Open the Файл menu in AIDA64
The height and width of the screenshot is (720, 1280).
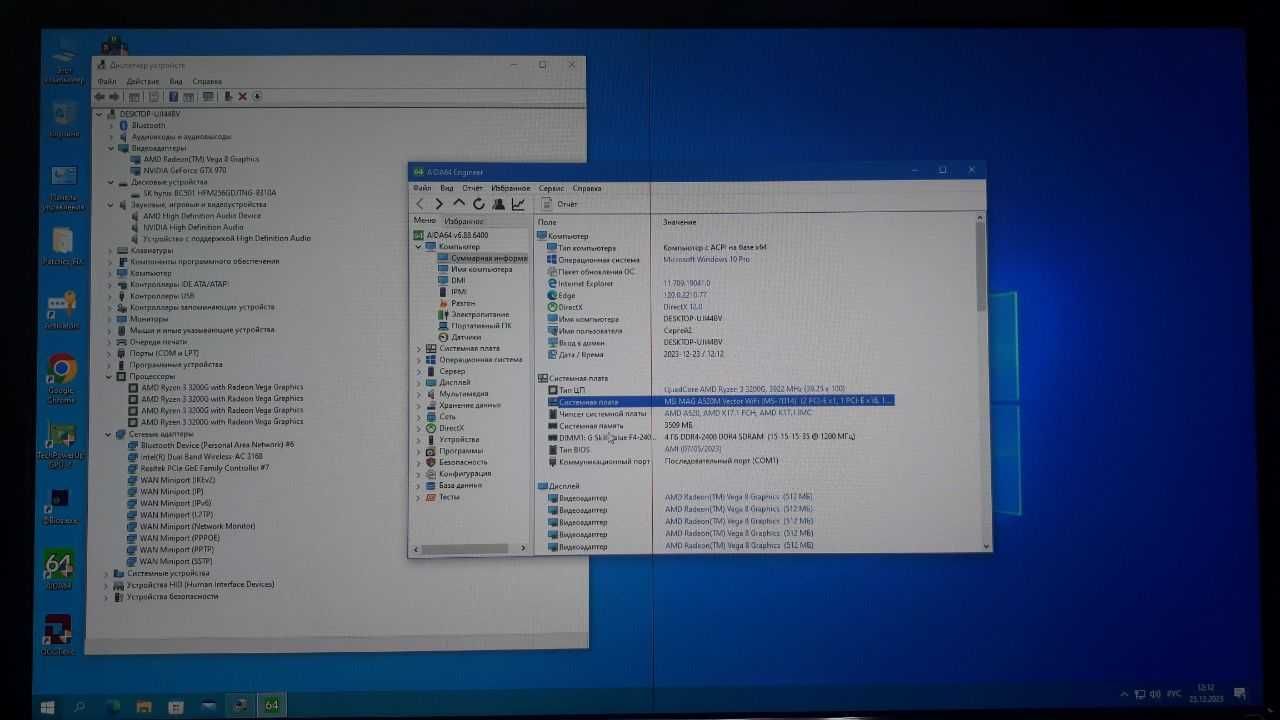pyautogui.click(x=422, y=188)
